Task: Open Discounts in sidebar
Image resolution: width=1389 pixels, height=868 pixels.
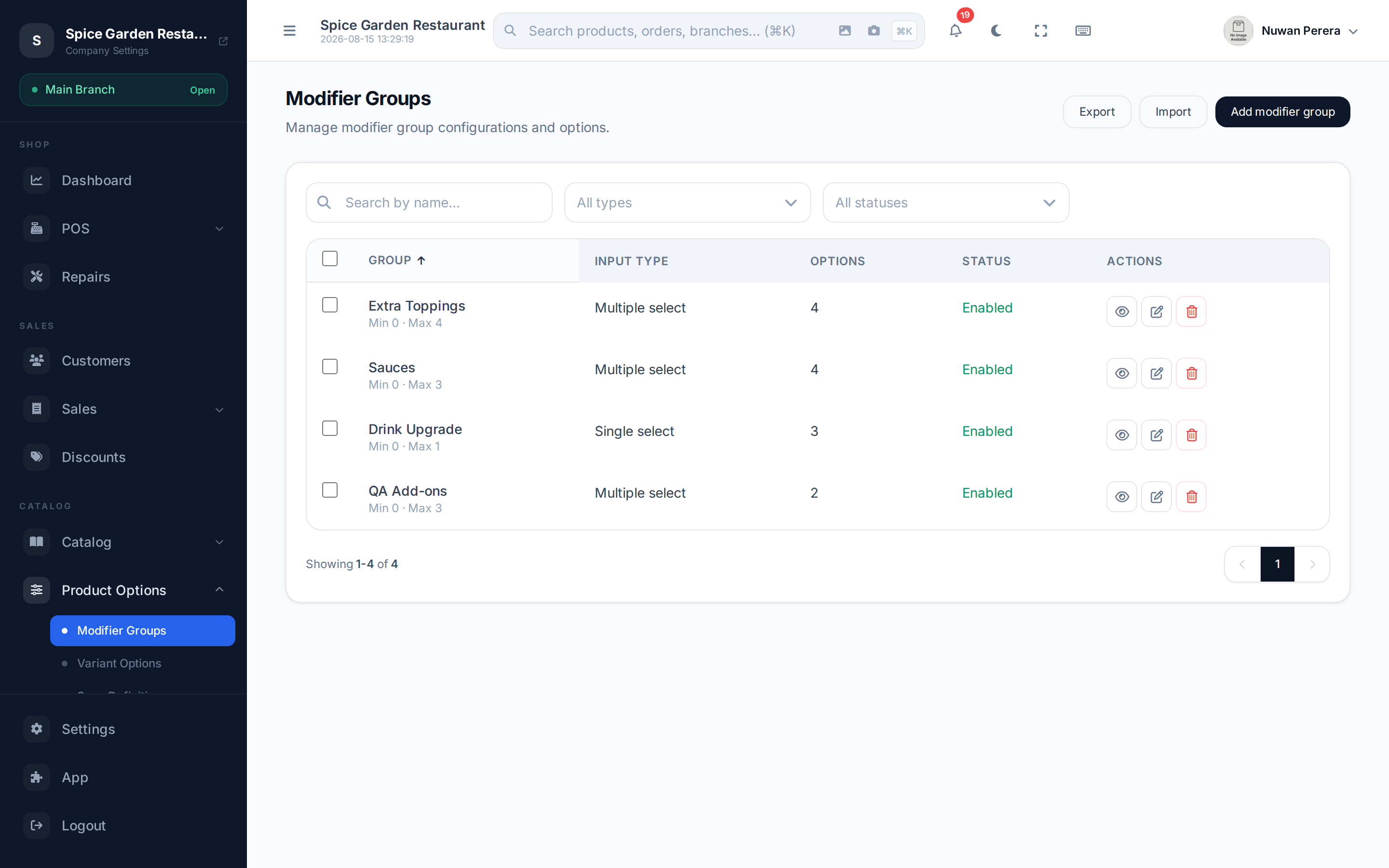Action: coord(123,458)
